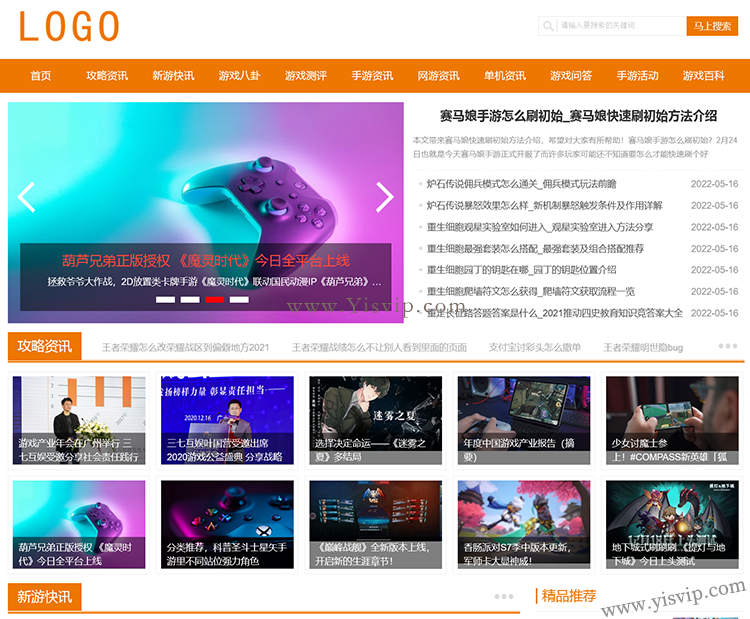Image resolution: width=750 pixels, height=619 pixels.
Task: Open 王者荣耀怎么改荣耀战区 link
Action: (x=186, y=347)
